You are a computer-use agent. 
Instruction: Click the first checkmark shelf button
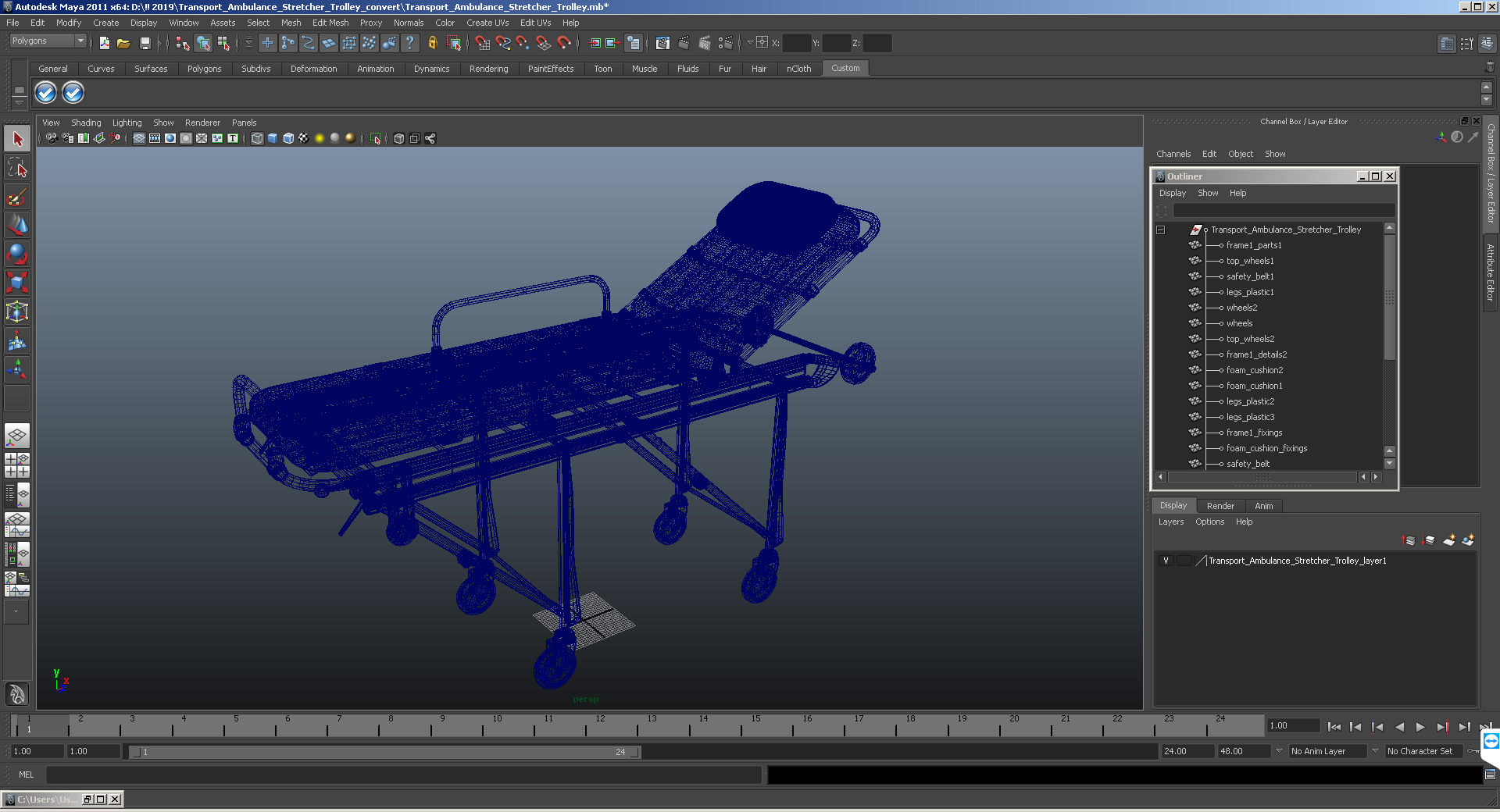(x=46, y=93)
